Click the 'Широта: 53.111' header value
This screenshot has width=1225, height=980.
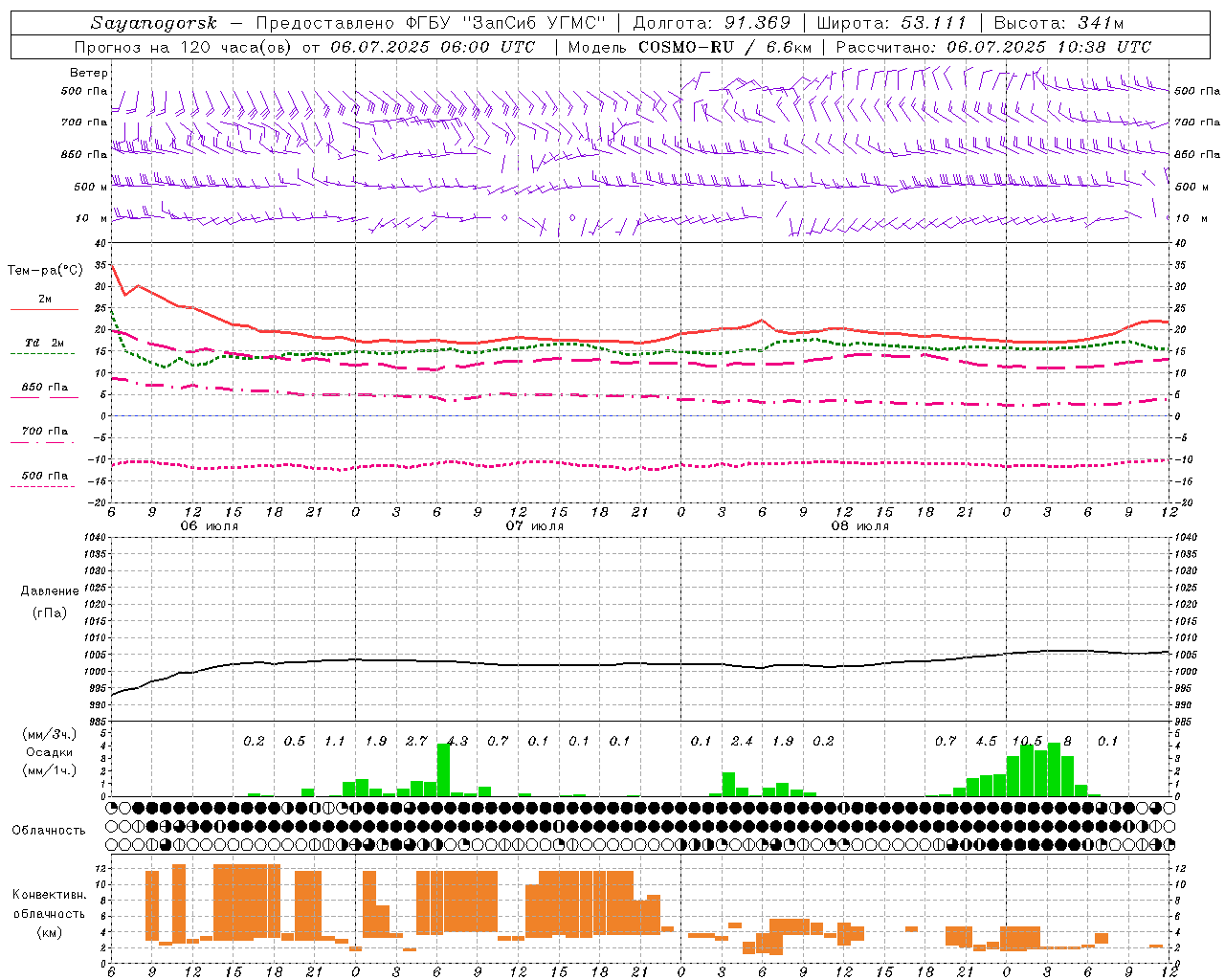coord(892,23)
